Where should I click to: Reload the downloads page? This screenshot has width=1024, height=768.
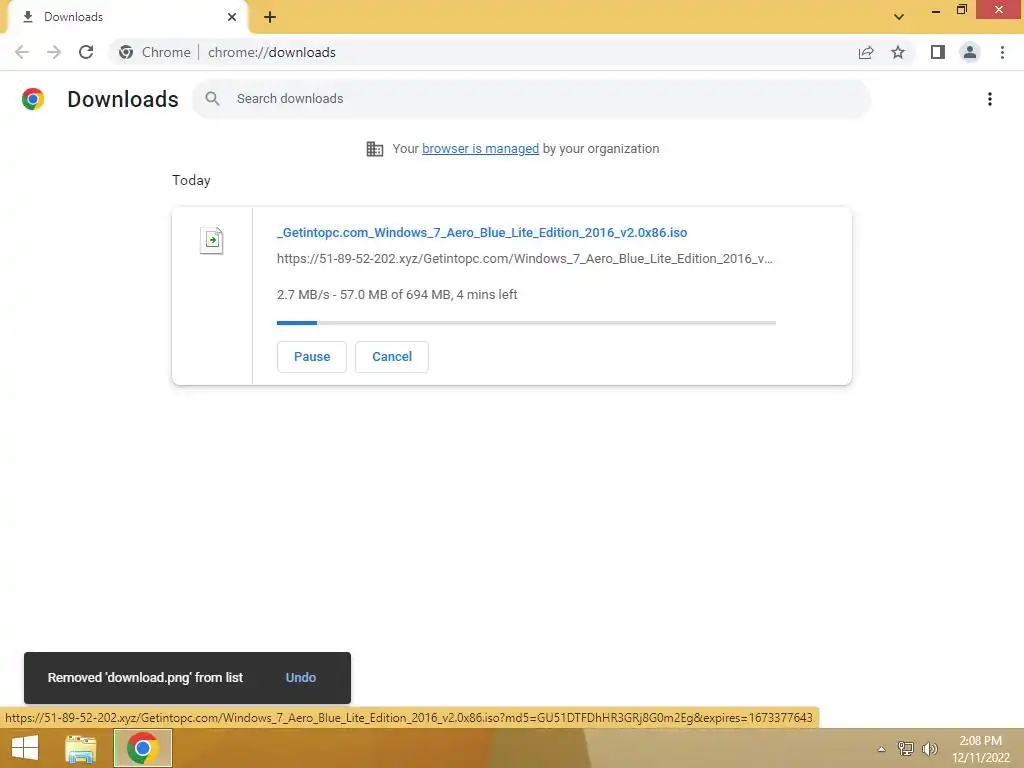pyautogui.click(x=86, y=52)
